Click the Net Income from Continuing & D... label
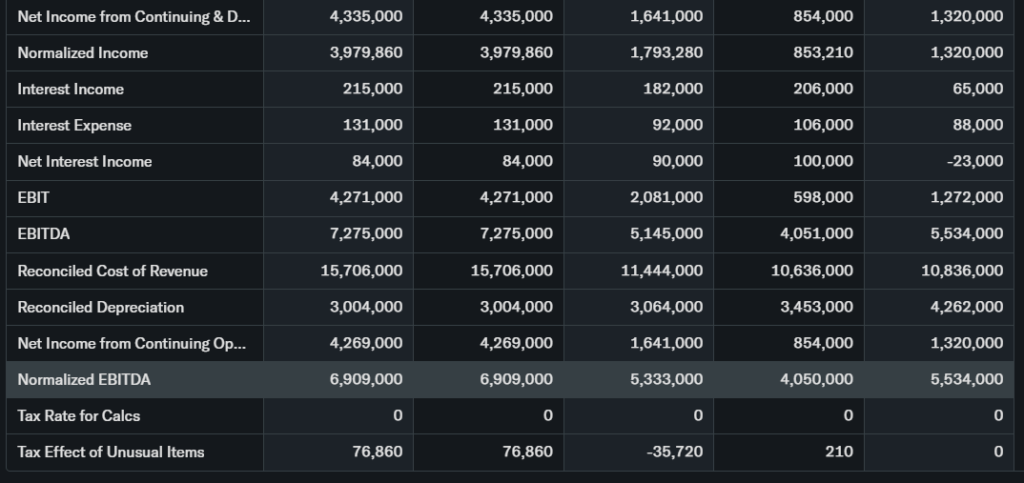This screenshot has height=483, width=1024. click(x=131, y=16)
